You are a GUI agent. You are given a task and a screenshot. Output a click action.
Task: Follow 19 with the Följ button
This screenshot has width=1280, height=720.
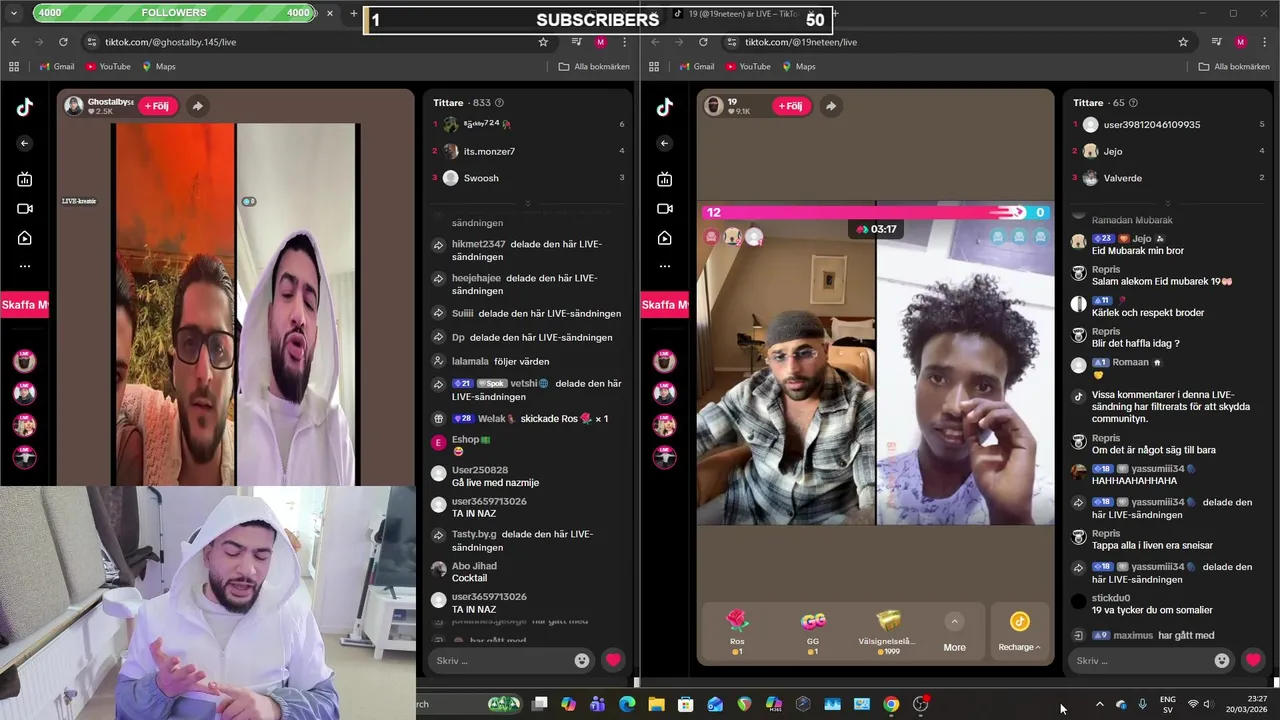(x=791, y=105)
